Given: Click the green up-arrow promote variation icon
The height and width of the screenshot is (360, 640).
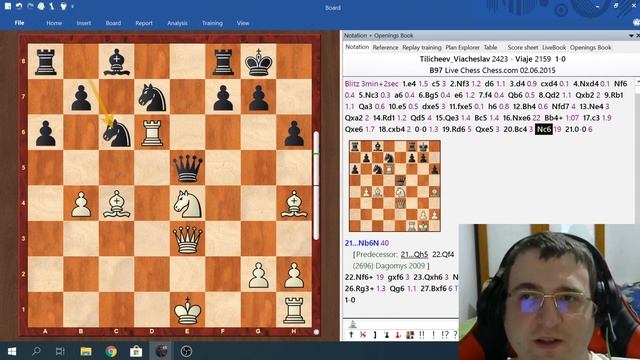Looking at the screenshot, I should click(351, 335).
